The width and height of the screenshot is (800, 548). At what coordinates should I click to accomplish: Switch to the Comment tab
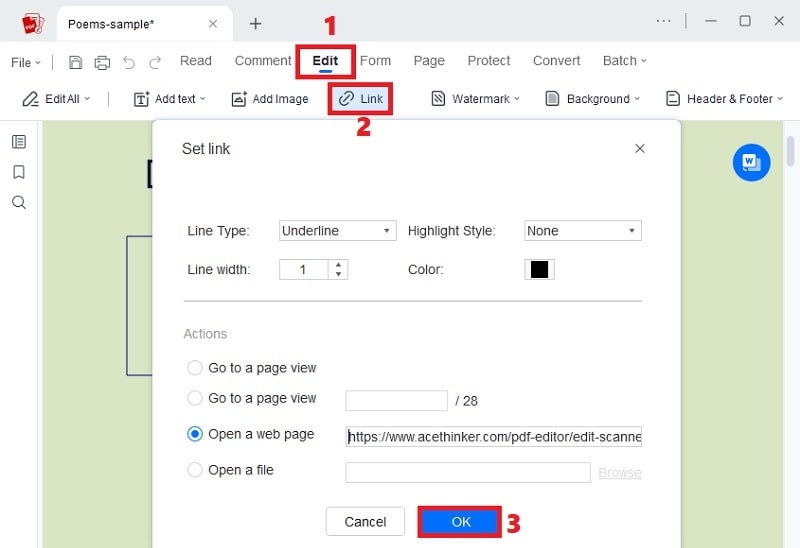[263, 61]
